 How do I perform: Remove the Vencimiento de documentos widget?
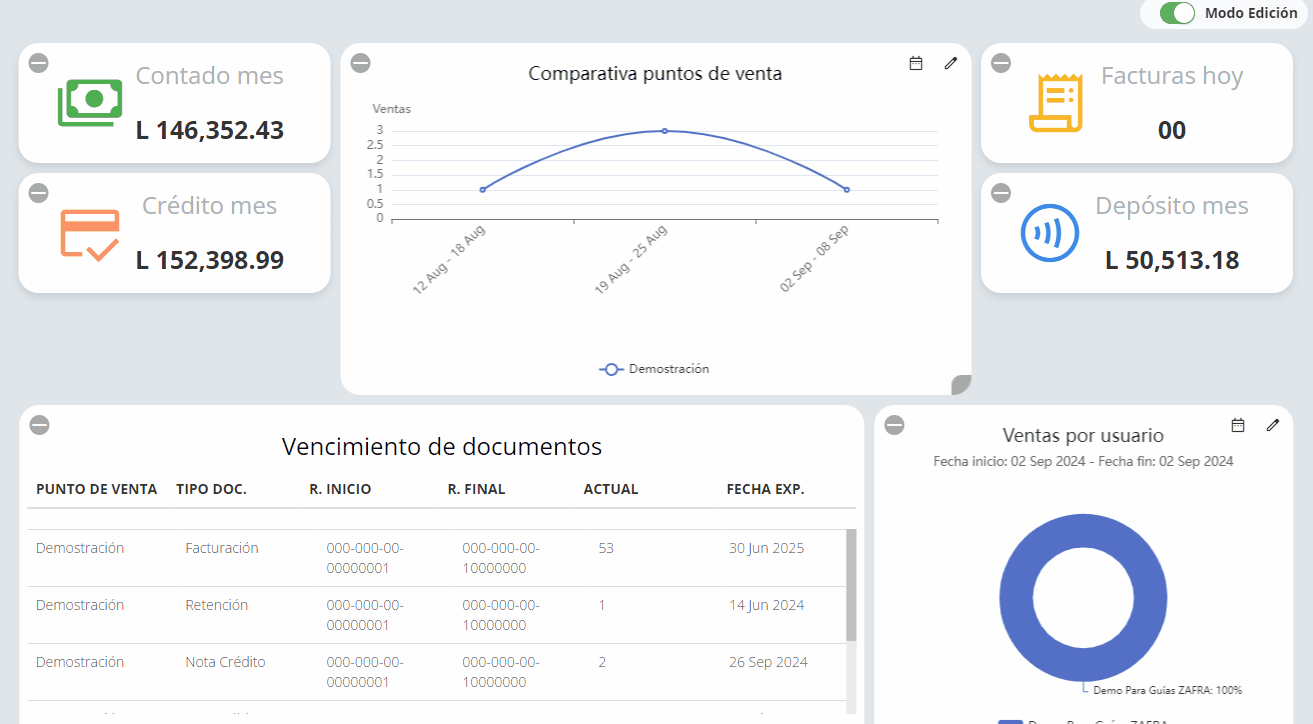(39, 425)
